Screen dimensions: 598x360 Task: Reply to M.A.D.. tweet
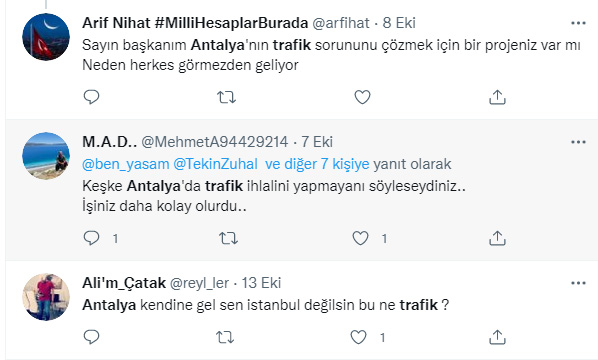[x=92, y=238]
